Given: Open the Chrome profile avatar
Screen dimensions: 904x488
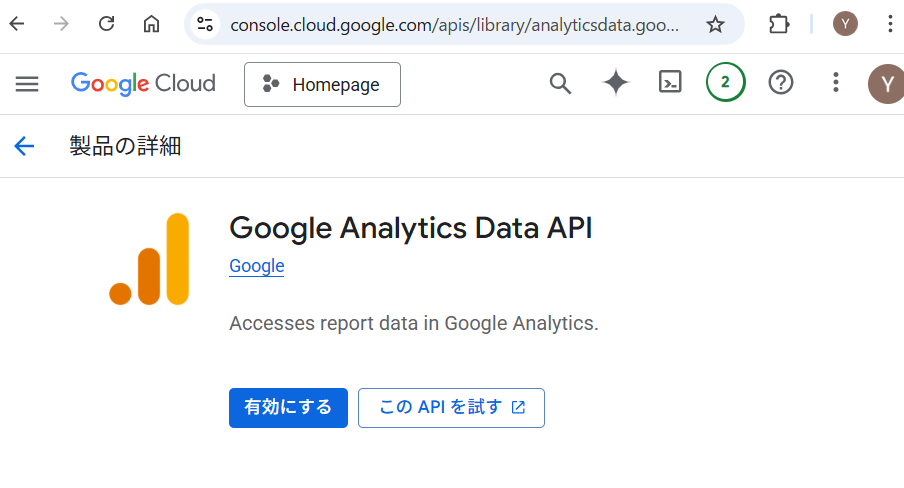Looking at the screenshot, I should coord(845,24).
